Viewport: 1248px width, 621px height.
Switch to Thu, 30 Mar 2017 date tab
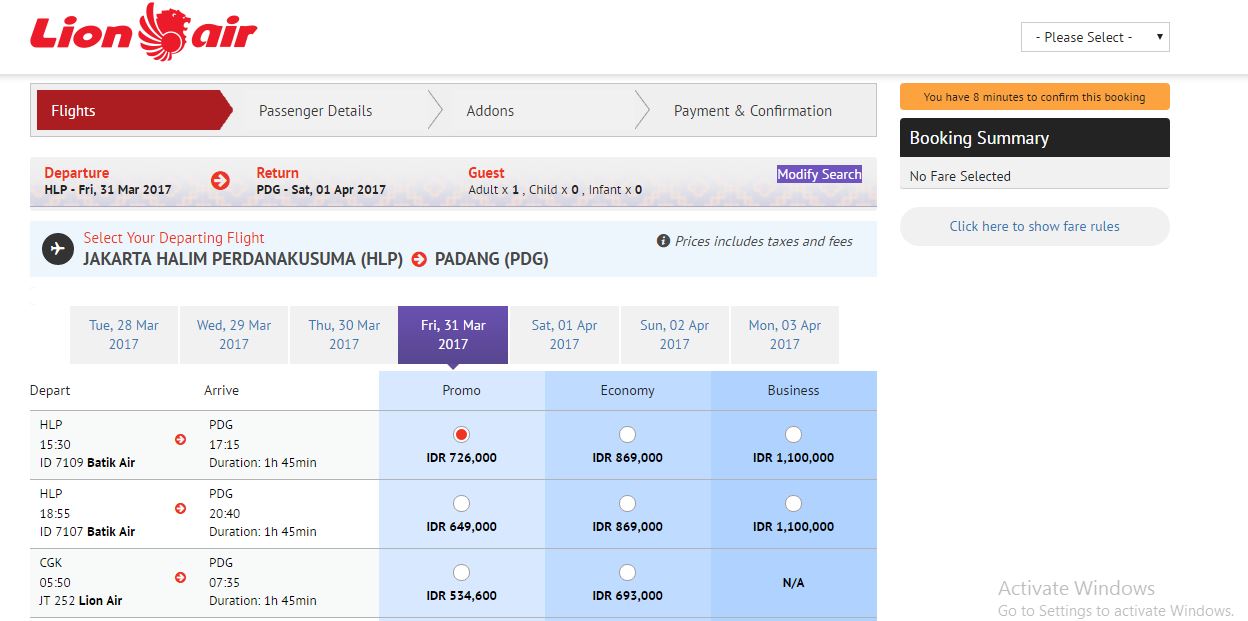344,335
